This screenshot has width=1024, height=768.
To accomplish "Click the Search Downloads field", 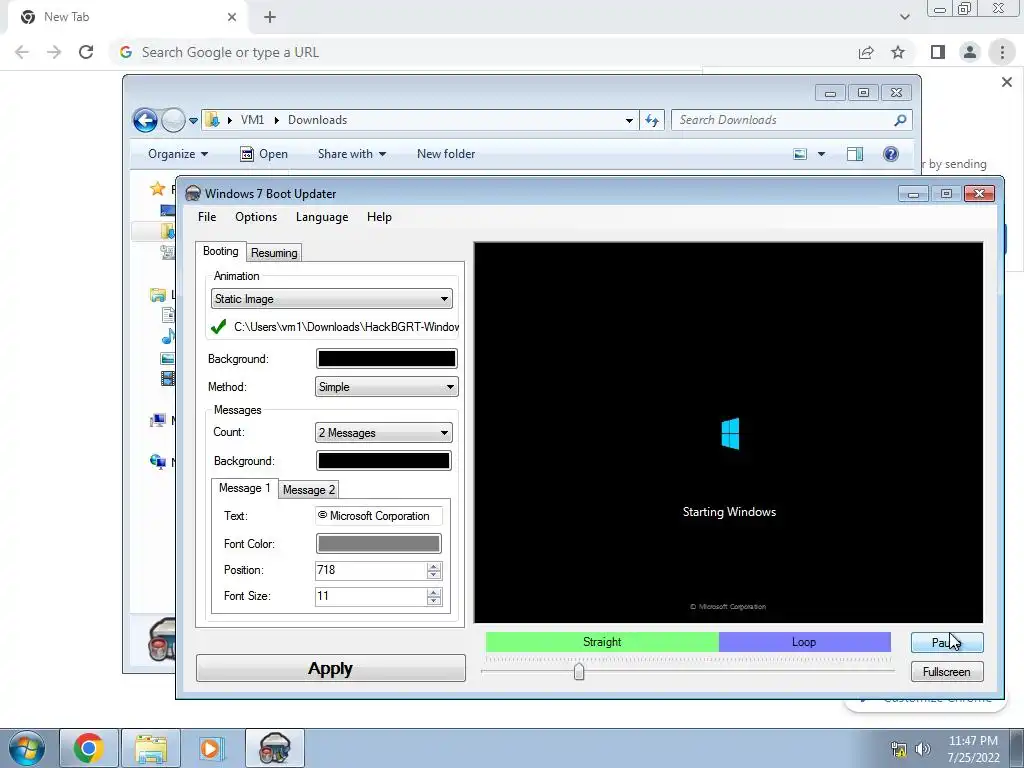I will point(784,120).
